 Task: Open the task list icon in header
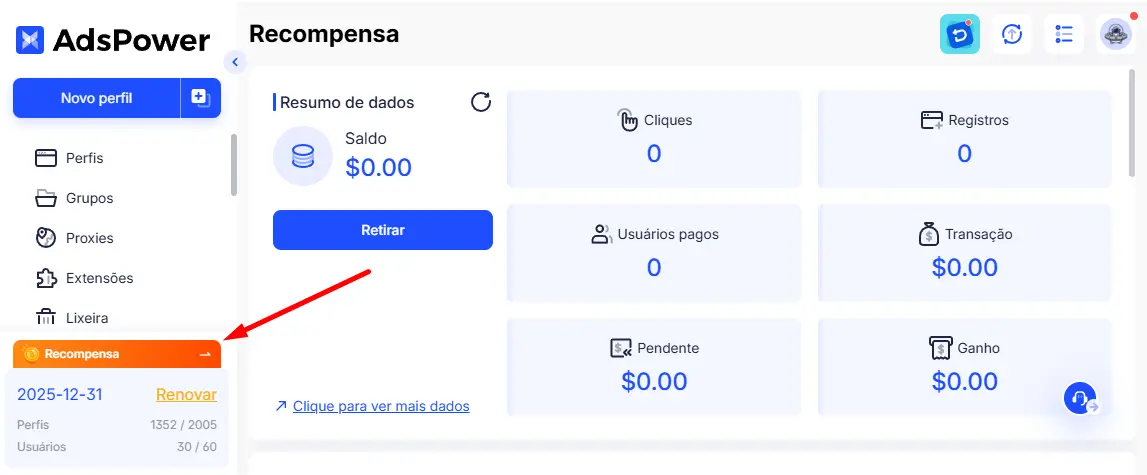1064,34
